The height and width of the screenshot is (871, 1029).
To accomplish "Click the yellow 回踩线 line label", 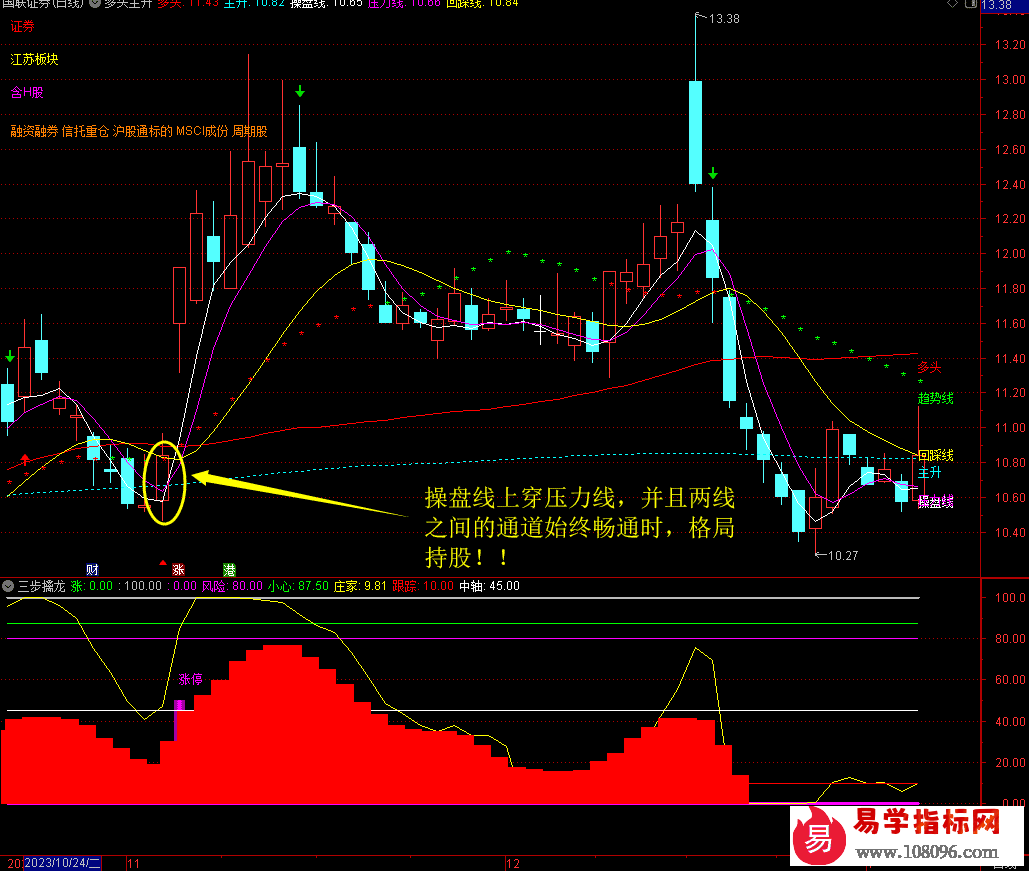I will (x=935, y=455).
